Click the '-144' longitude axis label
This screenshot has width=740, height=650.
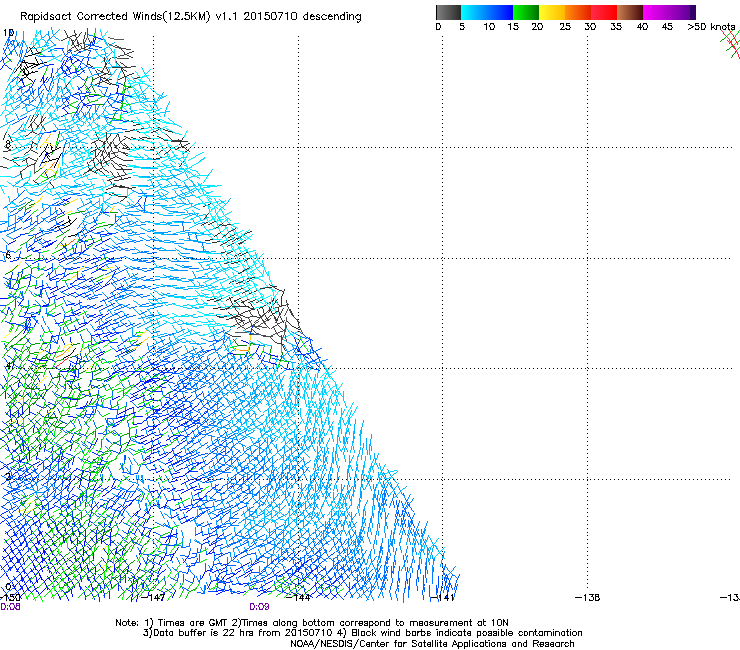tap(298, 598)
